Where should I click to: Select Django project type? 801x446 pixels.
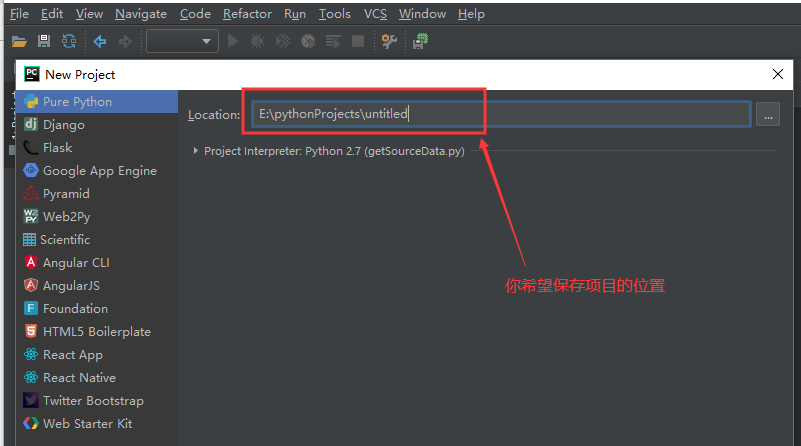[97, 125]
